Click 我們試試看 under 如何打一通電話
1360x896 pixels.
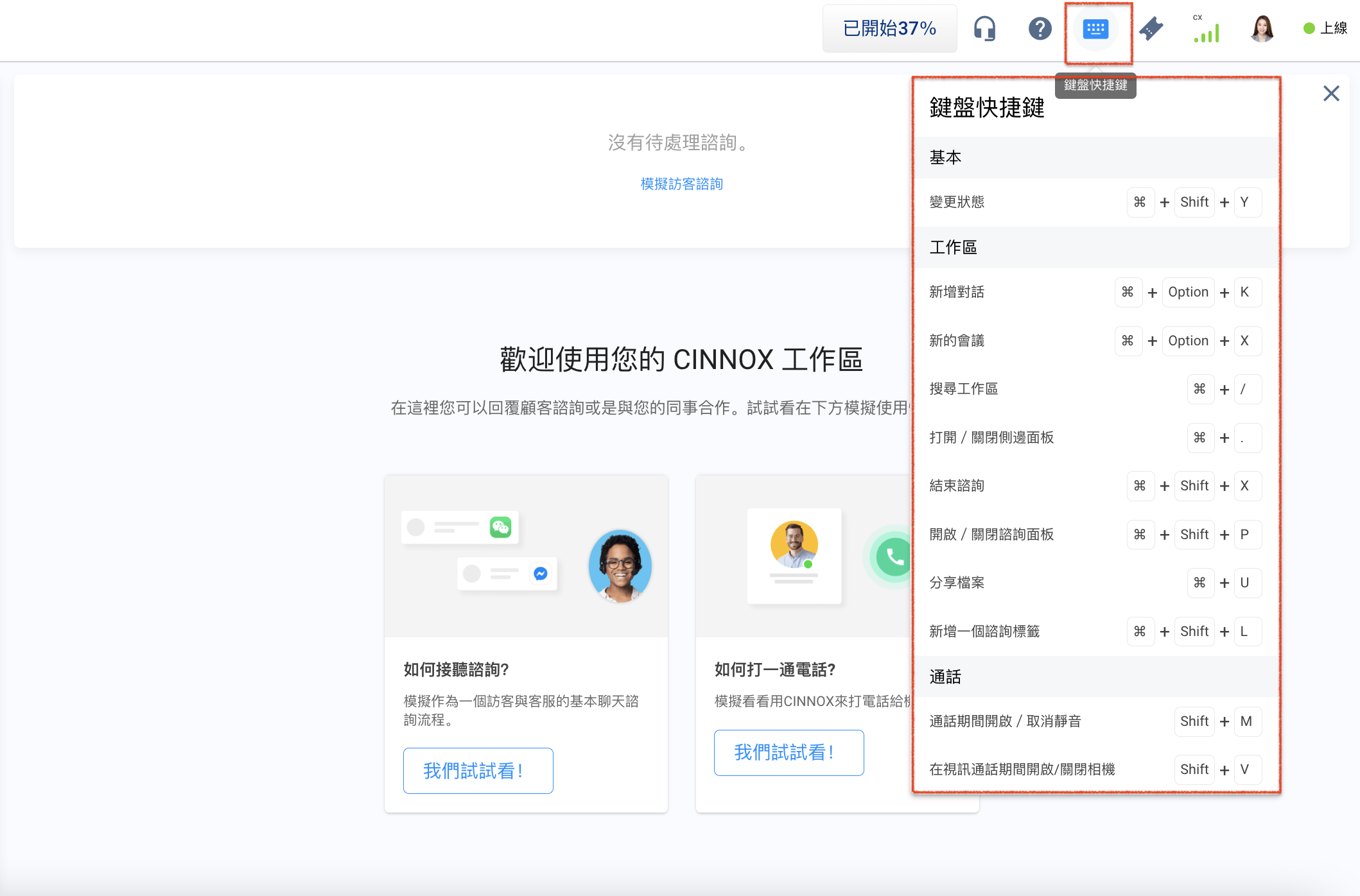pyautogui.click(x=789, y=752)
